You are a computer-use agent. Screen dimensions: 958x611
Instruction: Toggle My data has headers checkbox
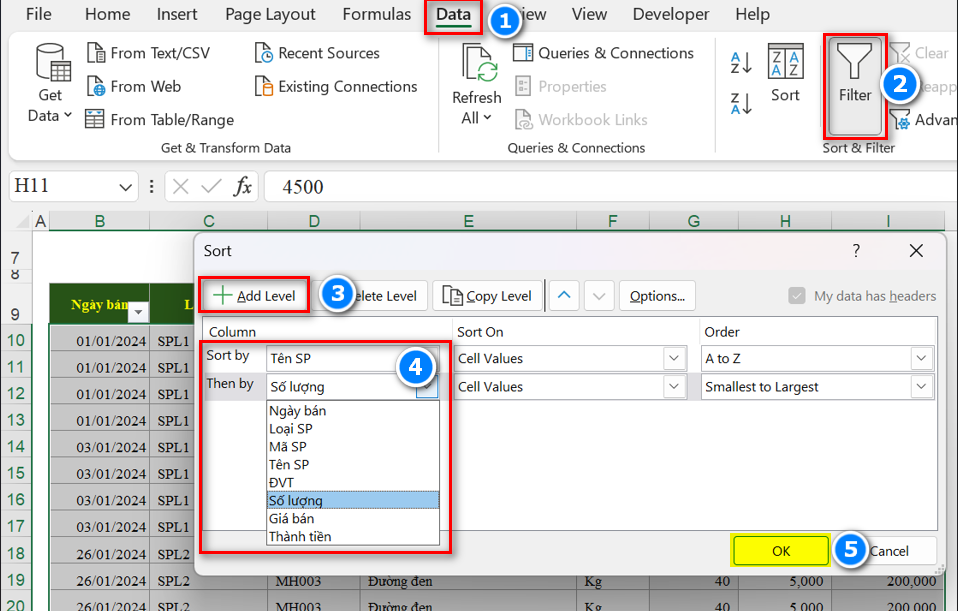(797, 296)
